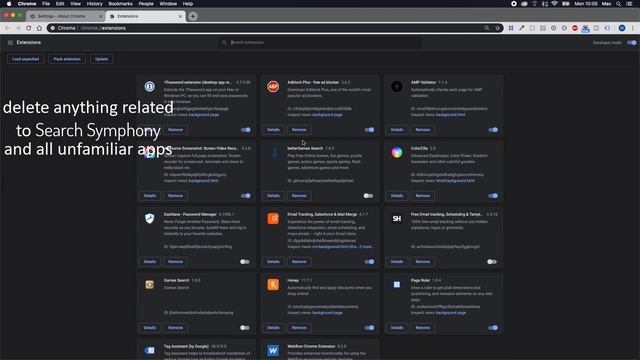
Task: Toggle Developer mode switch
Action: pos(631,42)
